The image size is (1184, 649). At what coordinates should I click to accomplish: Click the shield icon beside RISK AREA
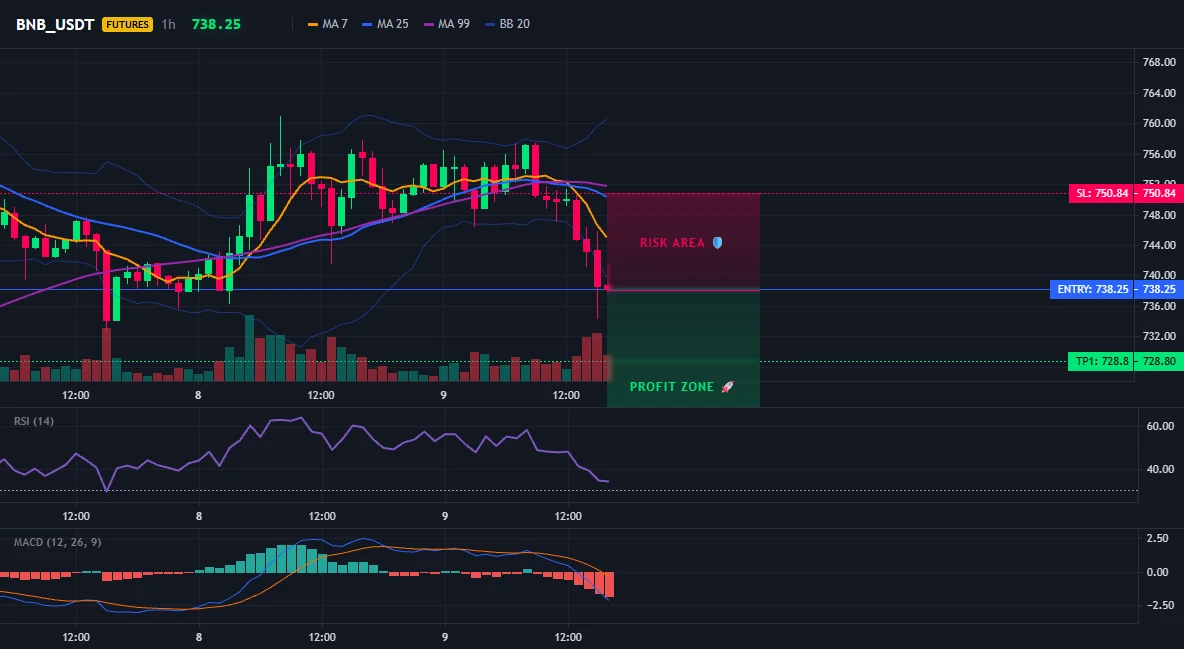point(717,243)
